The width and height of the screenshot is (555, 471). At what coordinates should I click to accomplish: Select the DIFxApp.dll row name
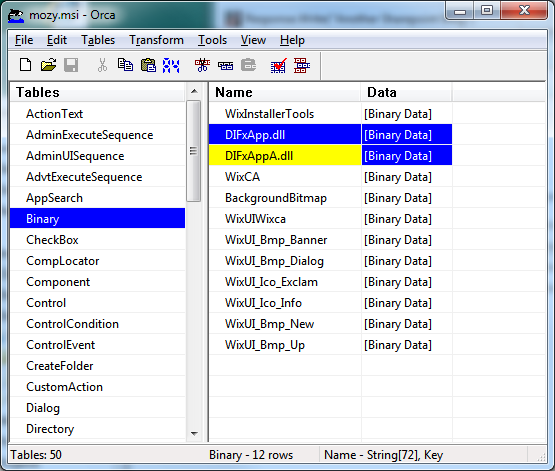click(x=285, y=135)
